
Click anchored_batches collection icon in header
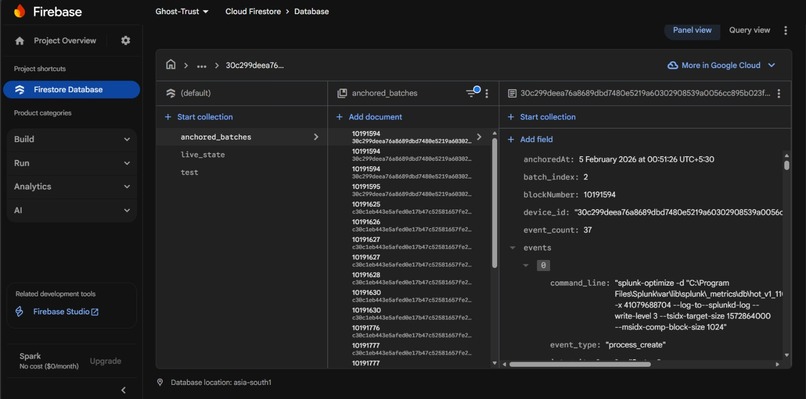342,94
